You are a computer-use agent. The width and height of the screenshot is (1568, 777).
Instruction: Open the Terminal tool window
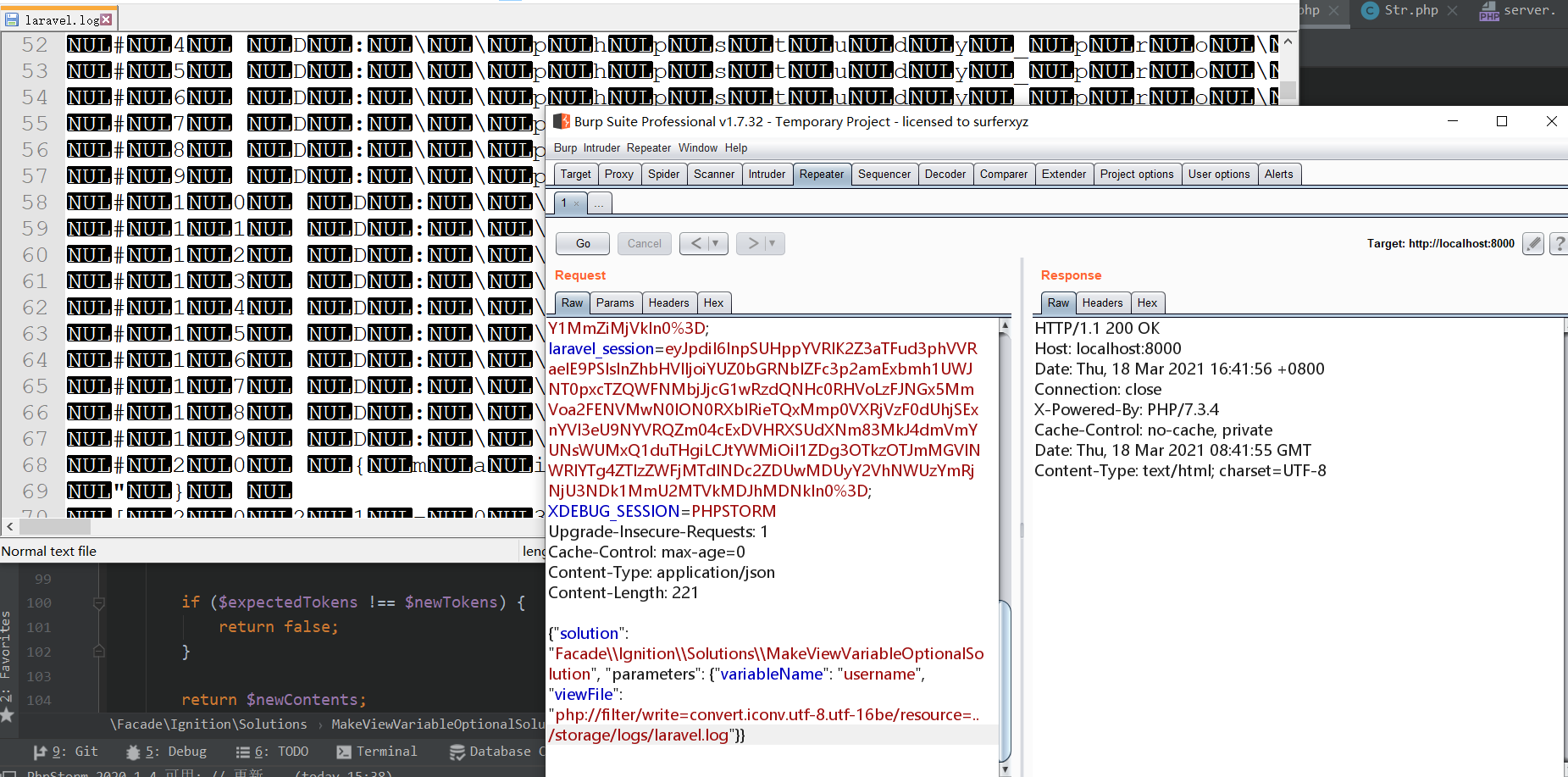(377, 752)
